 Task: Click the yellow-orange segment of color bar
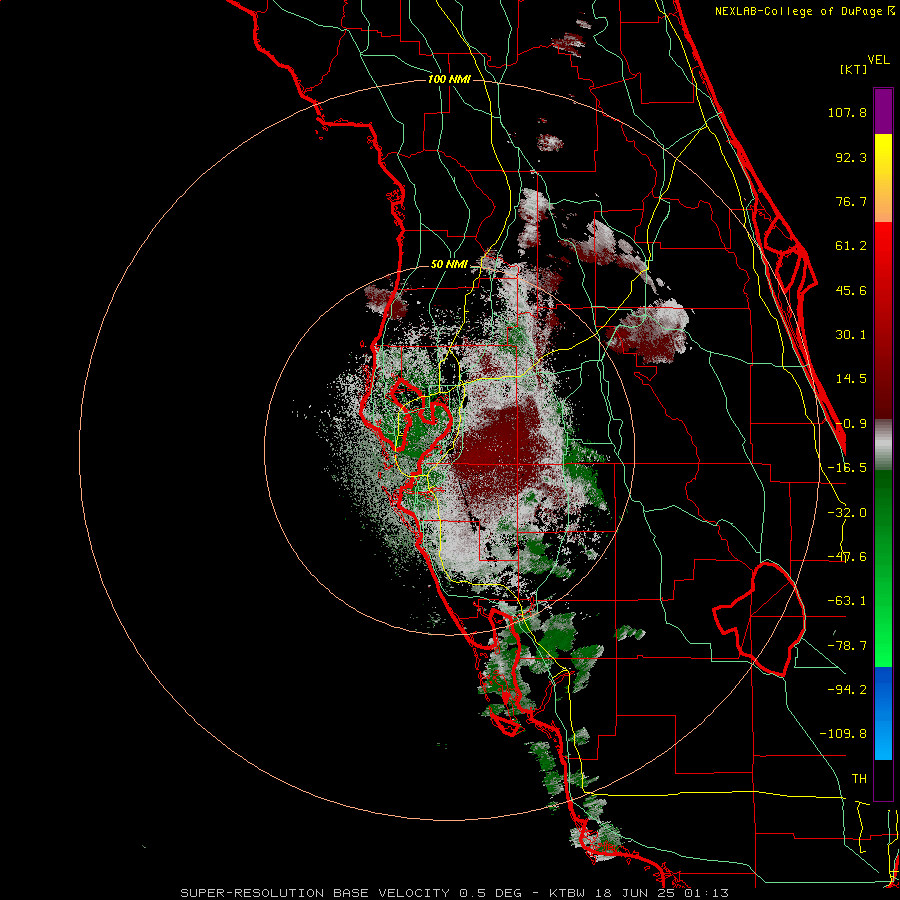click(883, 178)
